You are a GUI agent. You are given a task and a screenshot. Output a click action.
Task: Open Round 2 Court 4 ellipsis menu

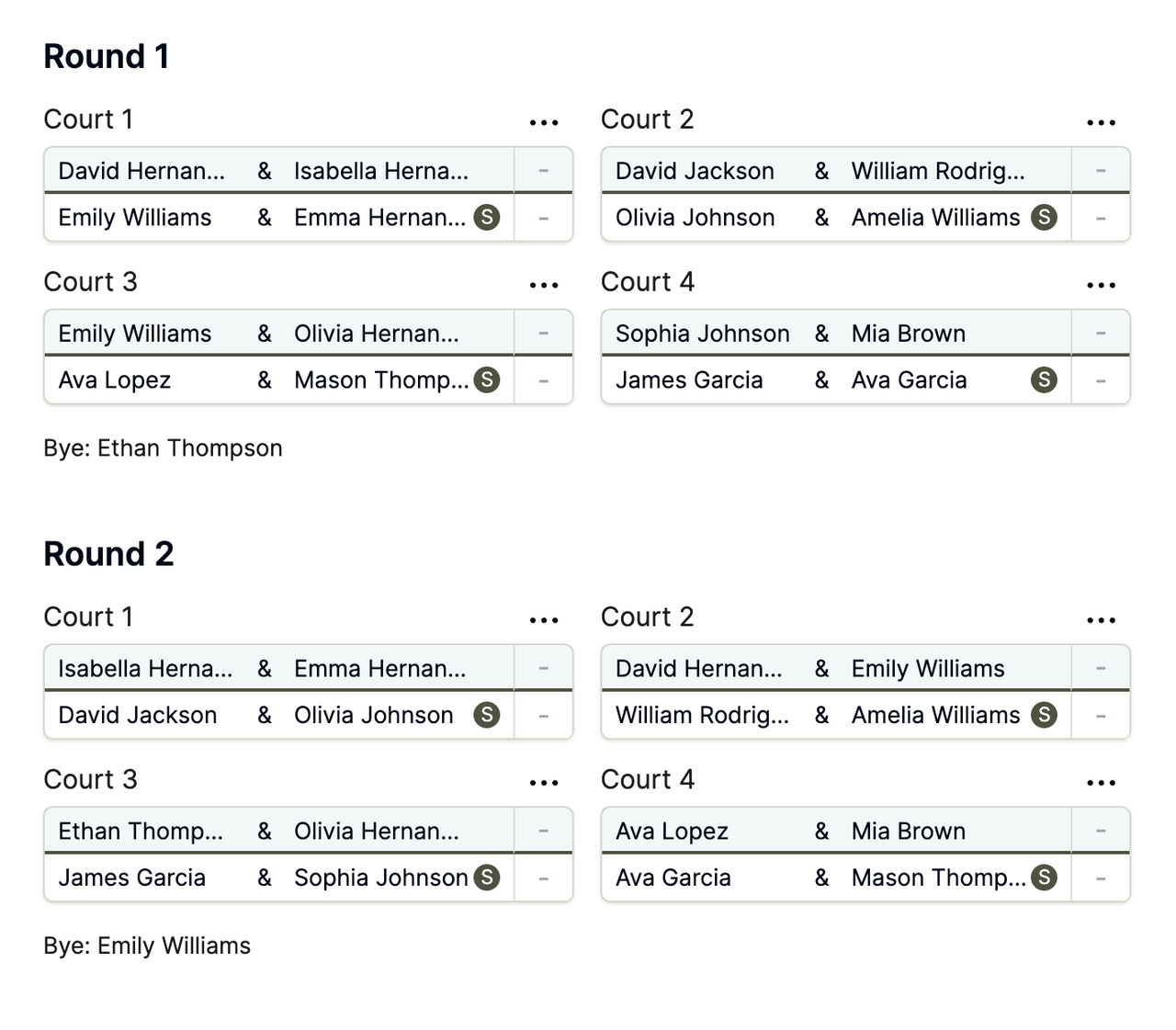(1101, 783)
